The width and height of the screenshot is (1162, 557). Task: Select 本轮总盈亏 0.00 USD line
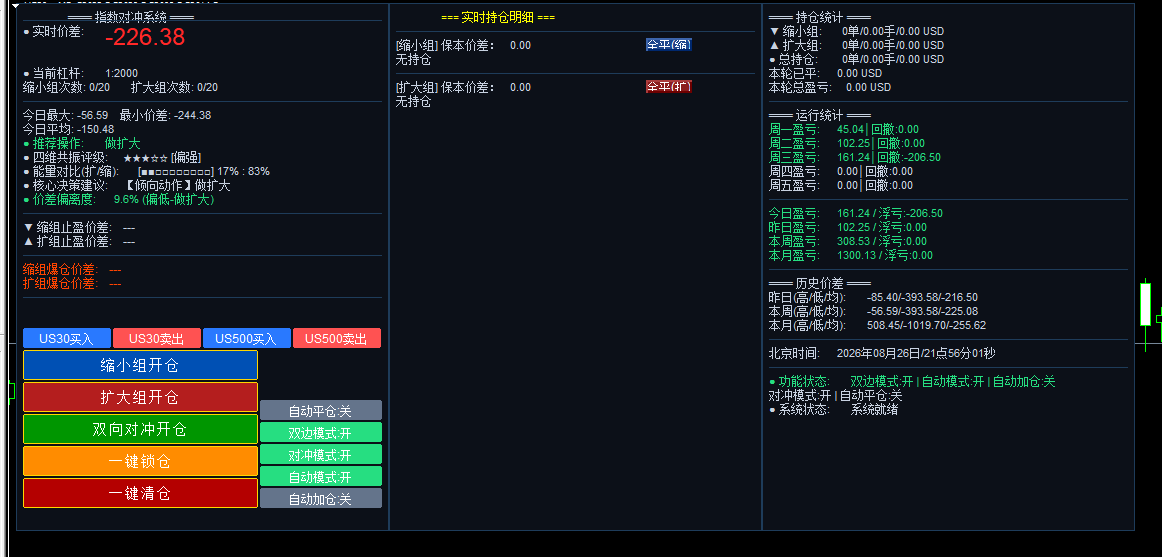pos(830,87)
